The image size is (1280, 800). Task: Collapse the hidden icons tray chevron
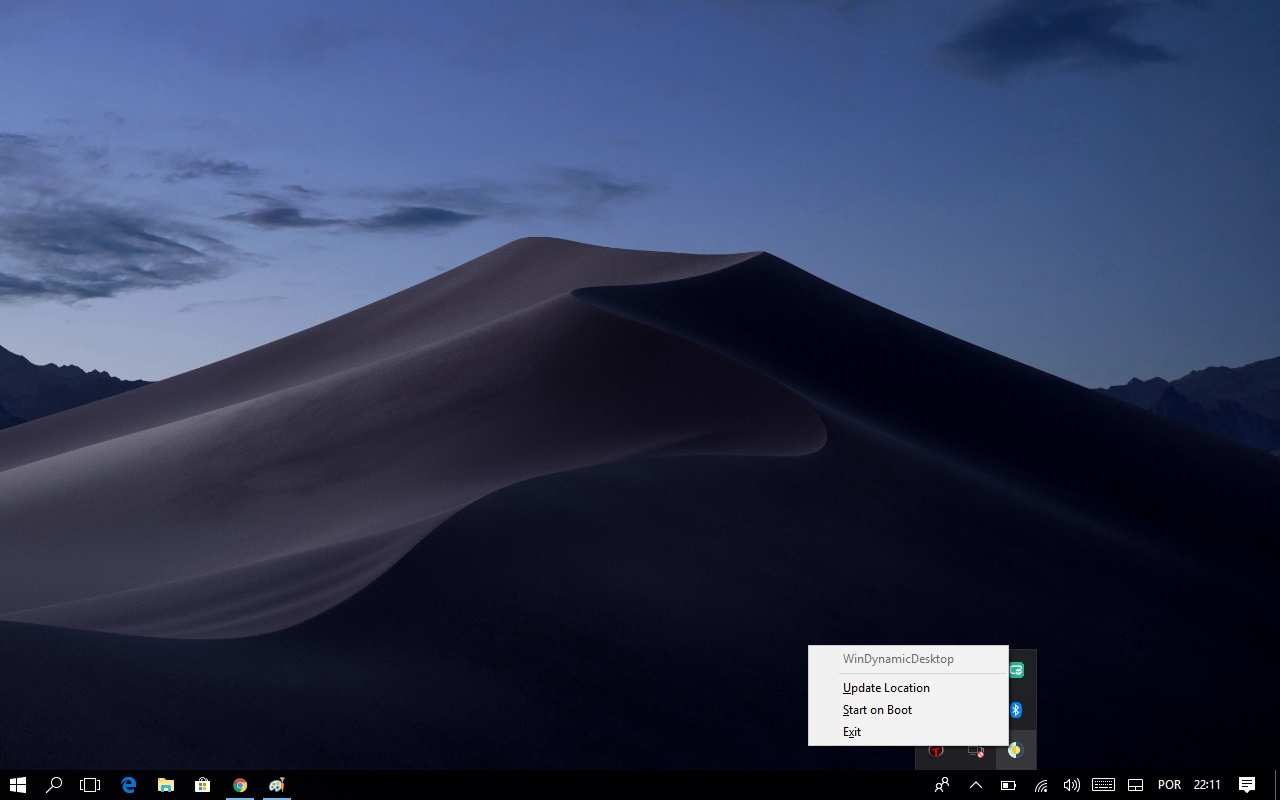(x=976, y=785)
